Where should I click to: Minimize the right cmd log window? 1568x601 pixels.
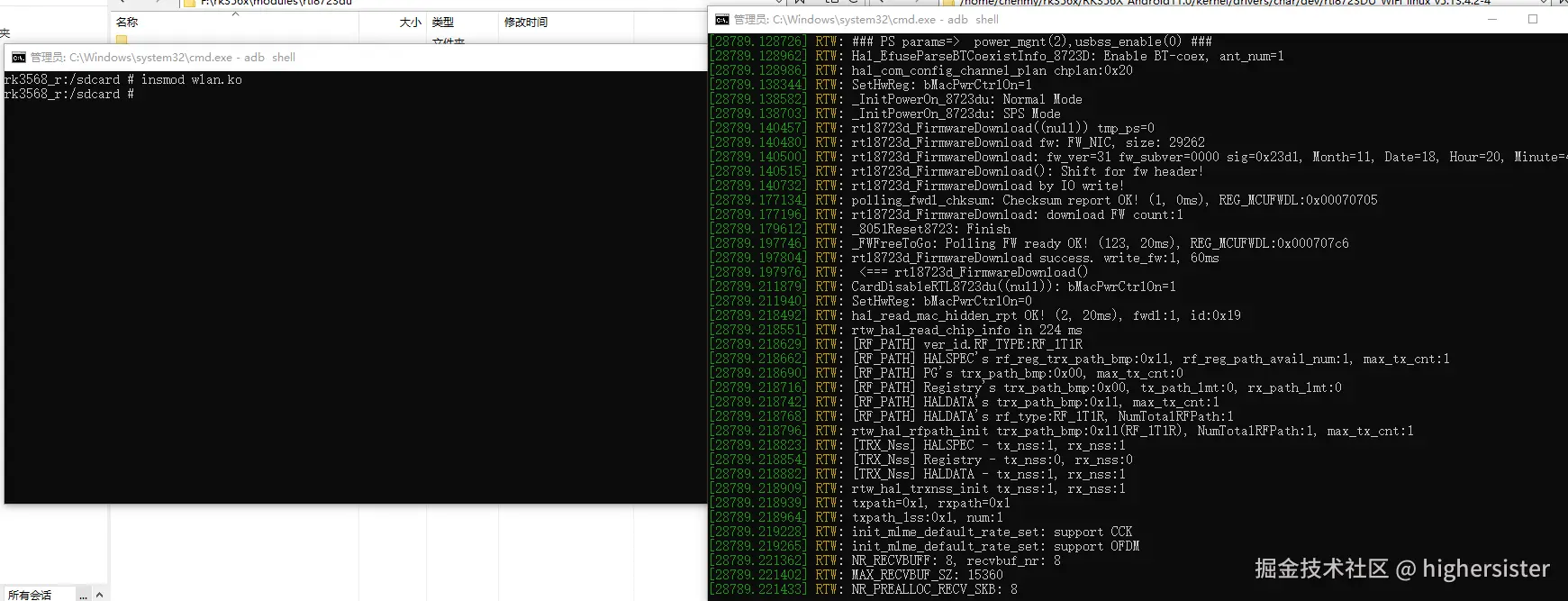(x=1491, y=19)
